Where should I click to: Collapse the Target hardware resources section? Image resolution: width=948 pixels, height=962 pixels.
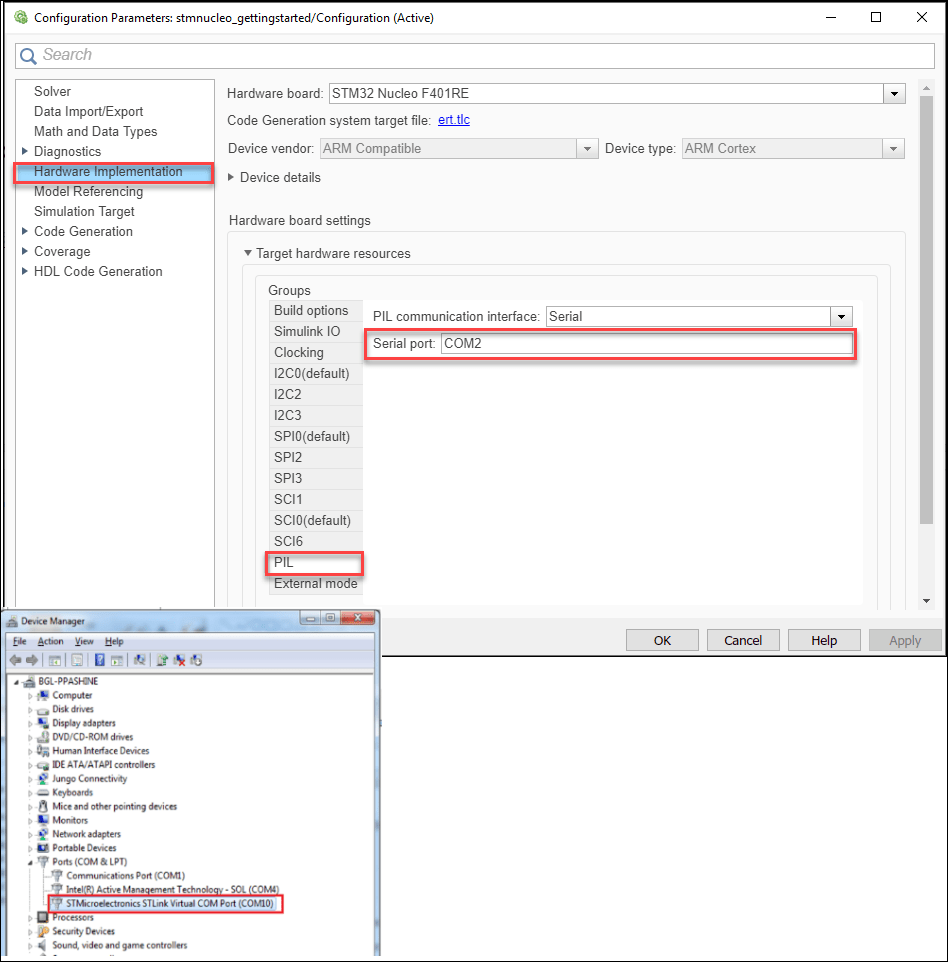pos(247,254)
